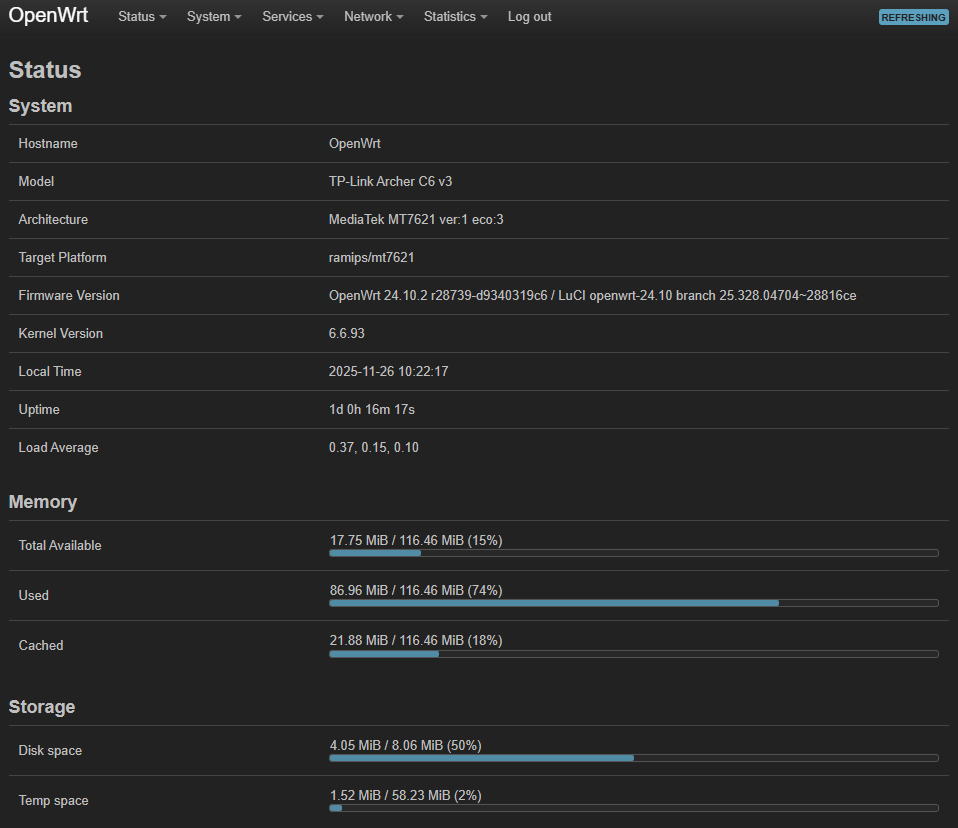Click the Temp space usage bar

point(633,808)
